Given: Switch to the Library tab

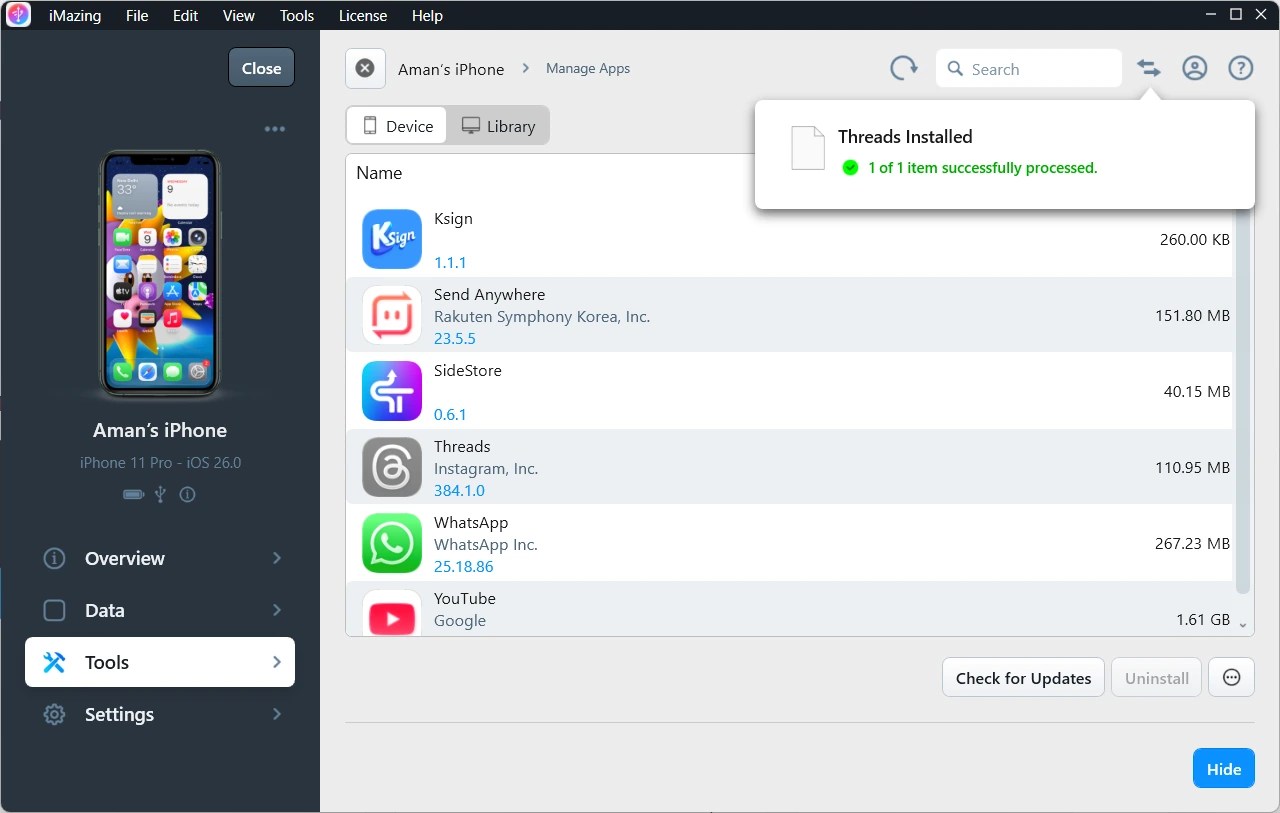Looking at the screenshot, I should [498, 126].
